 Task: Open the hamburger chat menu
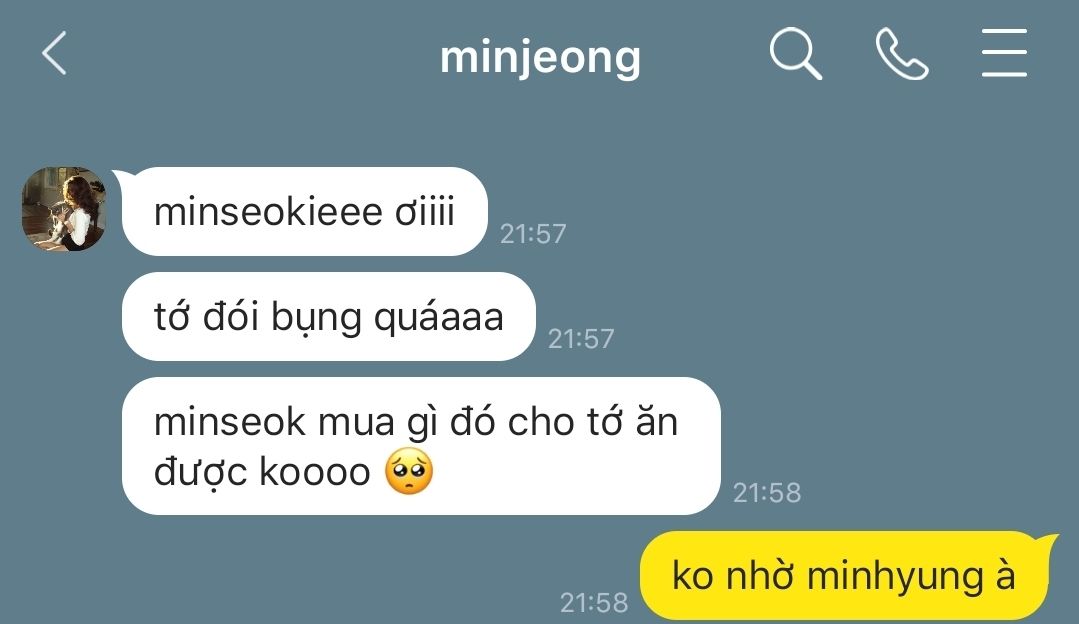click(x=1004, y=53)
